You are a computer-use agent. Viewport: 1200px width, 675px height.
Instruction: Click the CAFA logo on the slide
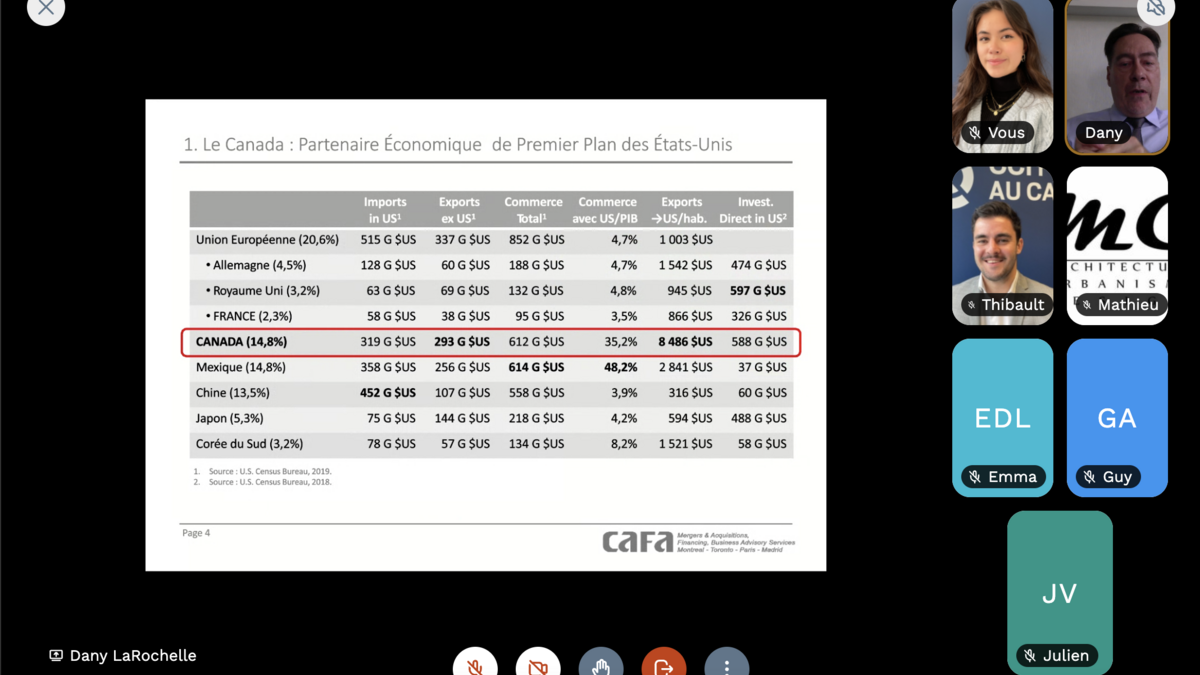(638, 541)
